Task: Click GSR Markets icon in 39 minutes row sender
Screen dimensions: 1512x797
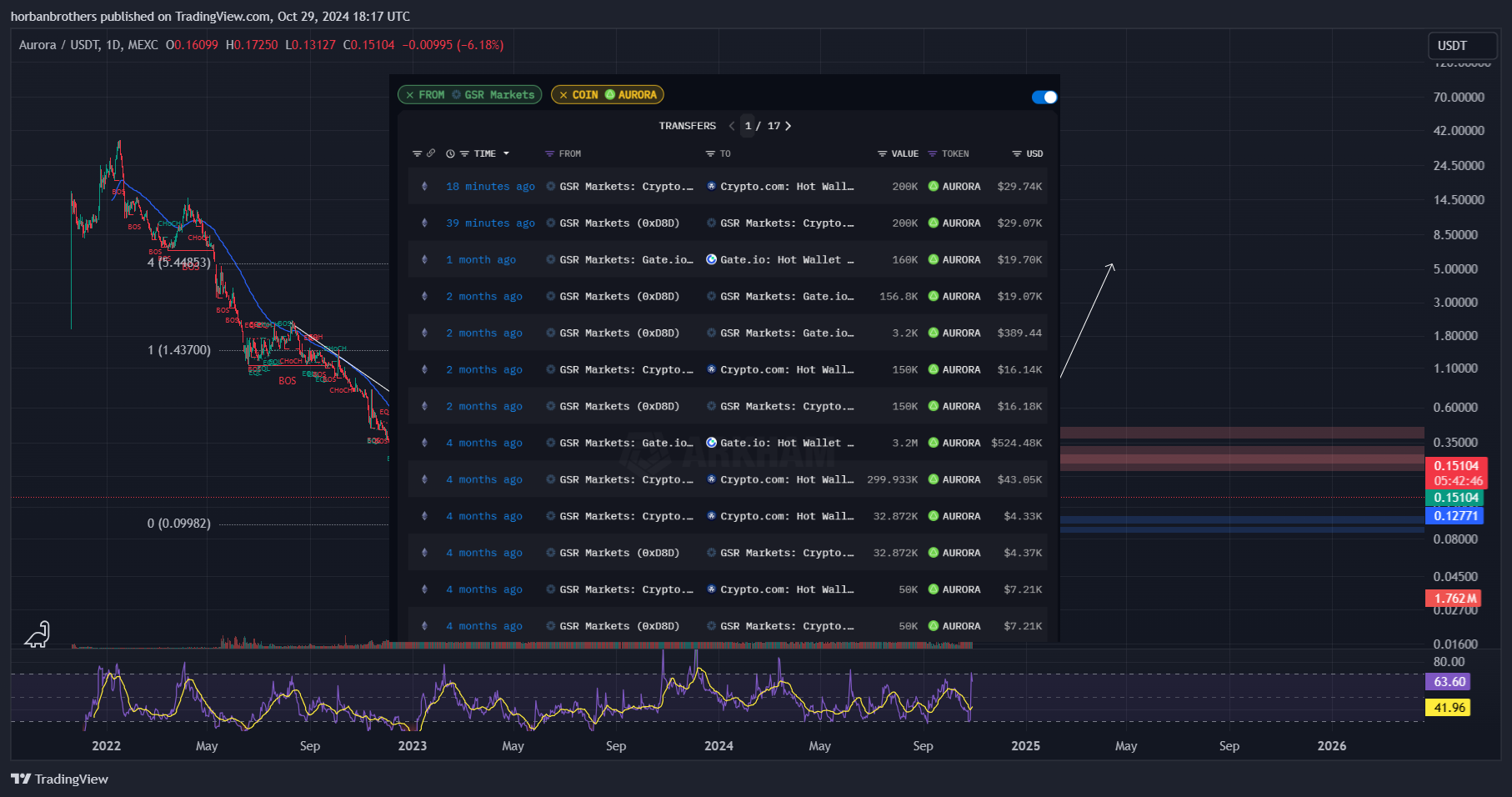Action: click(551, 223)
